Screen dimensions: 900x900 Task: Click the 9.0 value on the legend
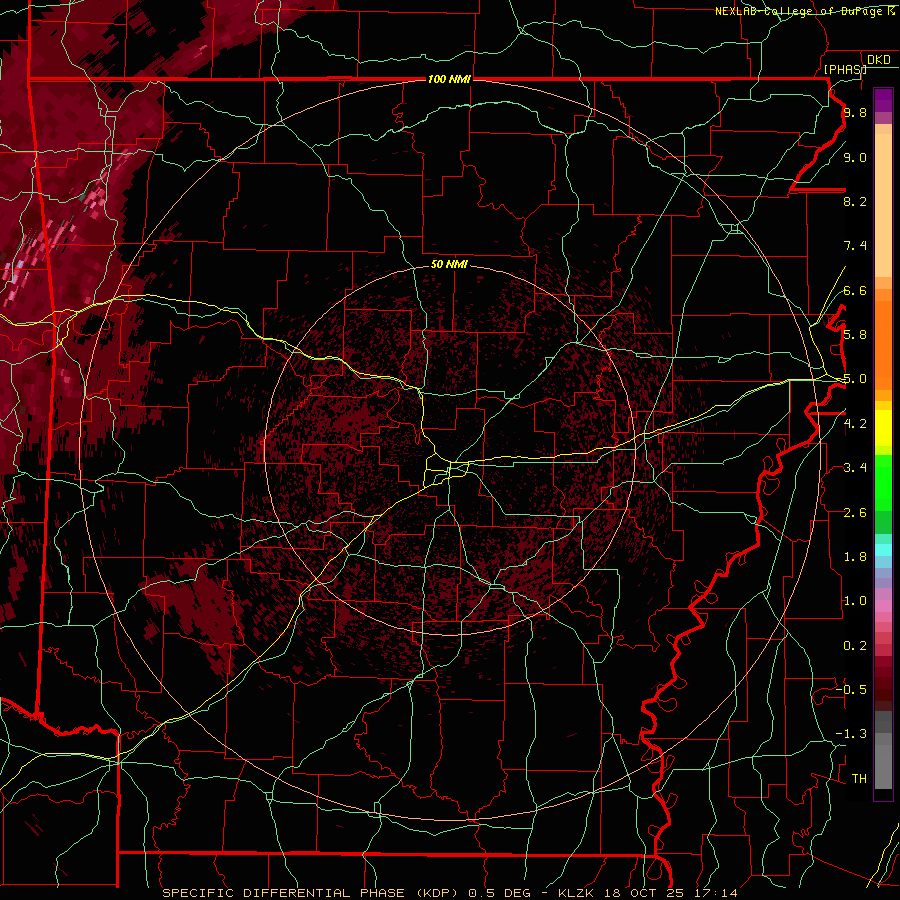pyautogui.click(x=855, y=157)
